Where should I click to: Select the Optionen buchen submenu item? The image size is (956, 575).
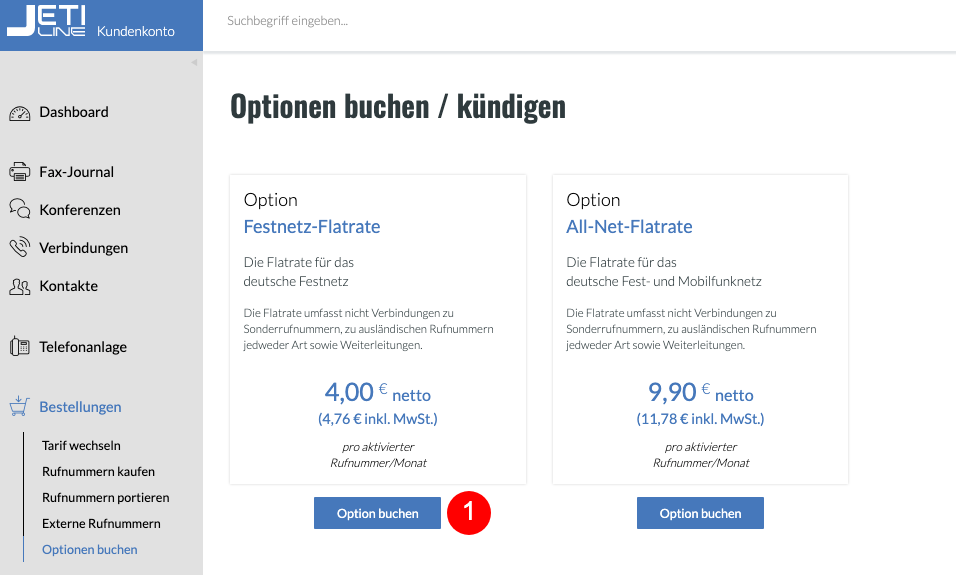click(x=90, y=549)
